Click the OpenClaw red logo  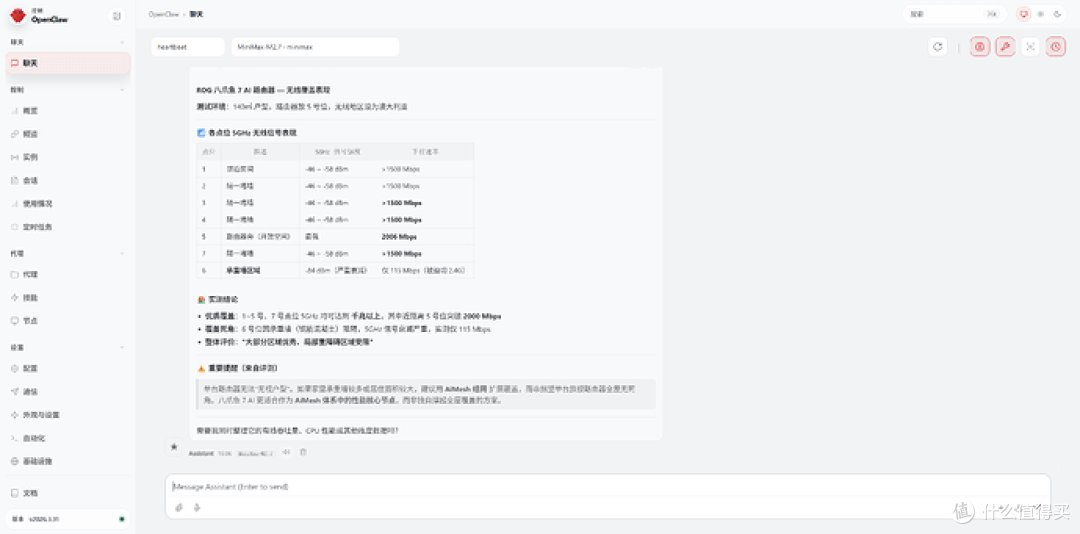(17, 16)
